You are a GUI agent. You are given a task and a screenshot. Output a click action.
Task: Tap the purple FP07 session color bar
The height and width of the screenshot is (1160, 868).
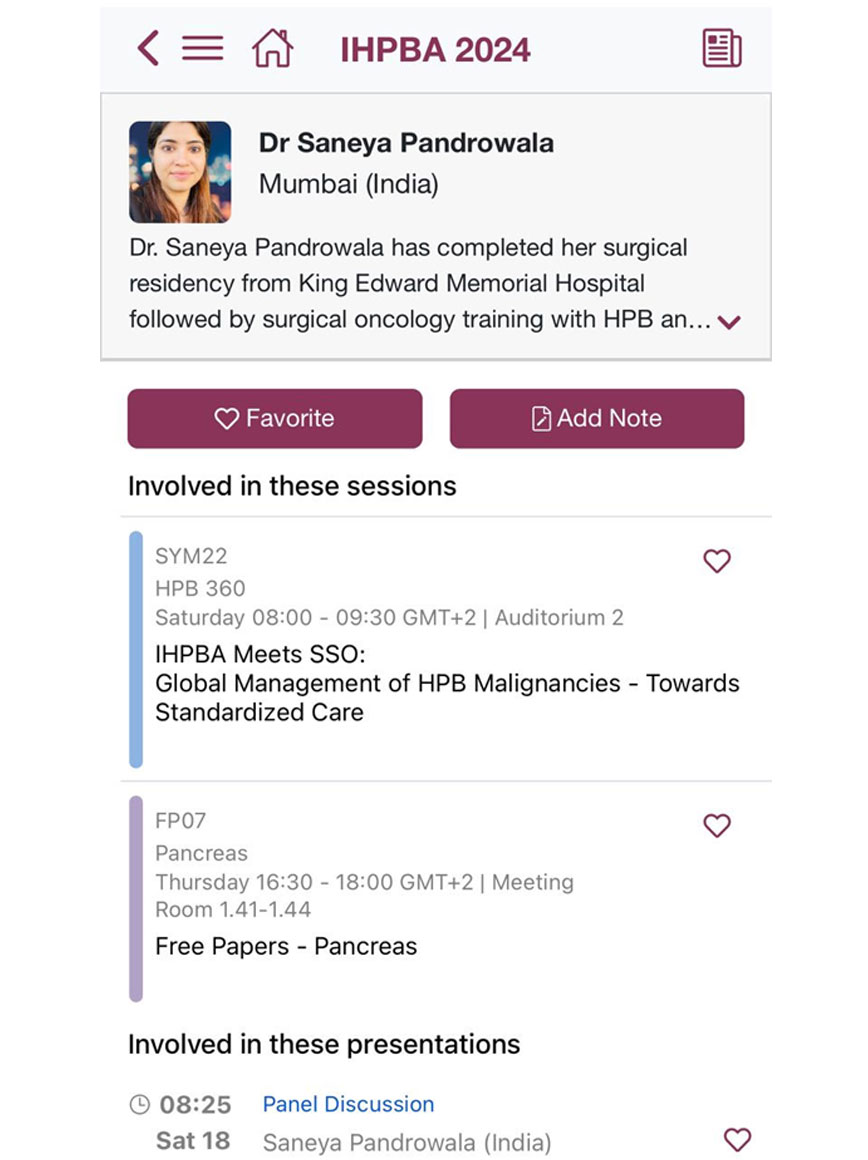[x=136, y=898]
